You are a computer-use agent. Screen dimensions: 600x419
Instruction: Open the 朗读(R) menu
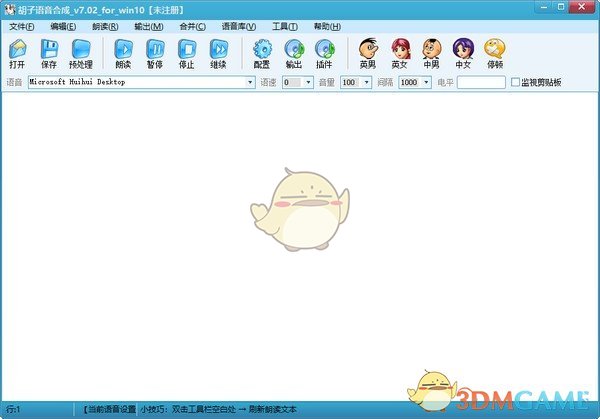(105, 26)
